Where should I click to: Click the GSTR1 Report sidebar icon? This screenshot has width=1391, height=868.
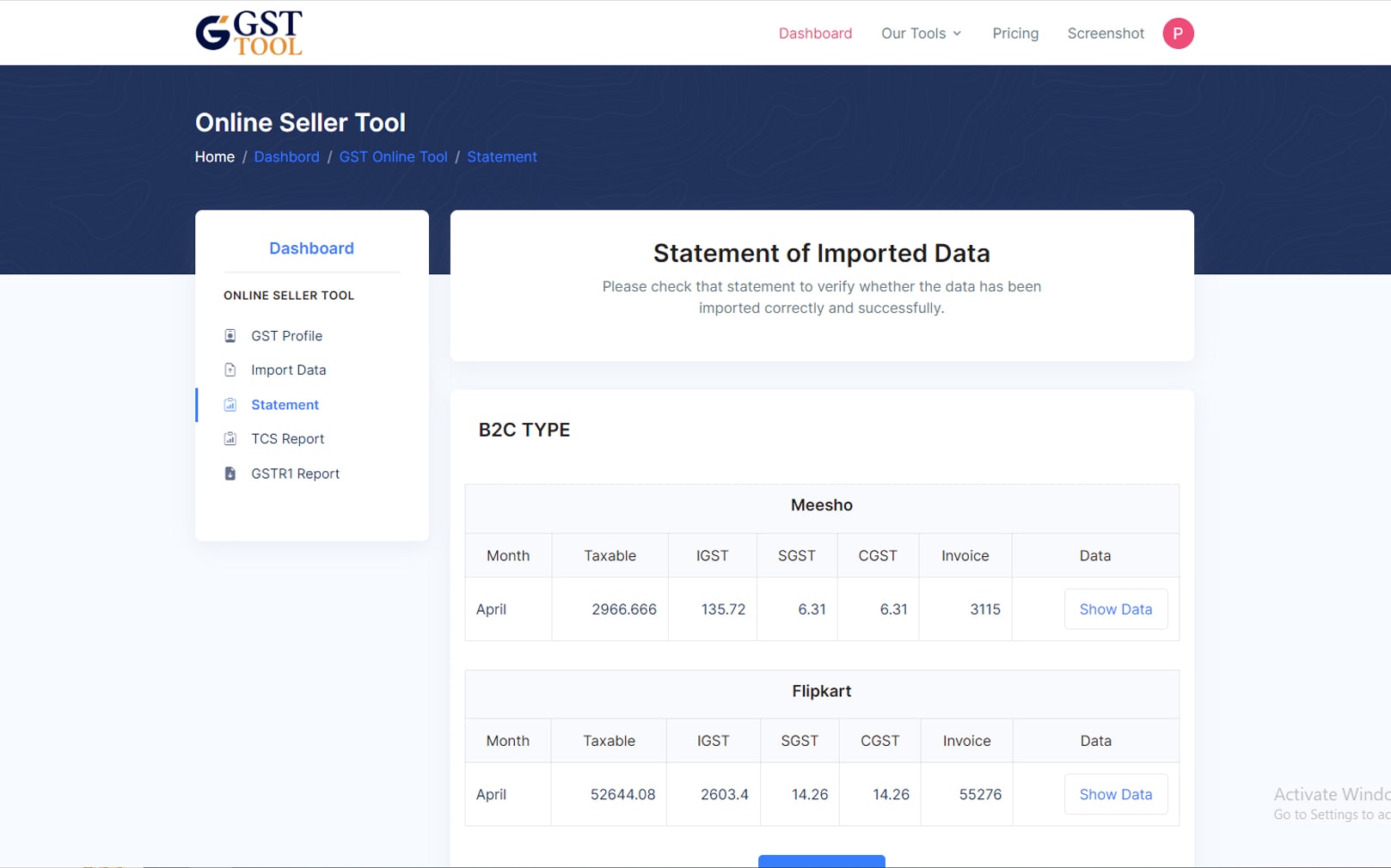point(230,474)
